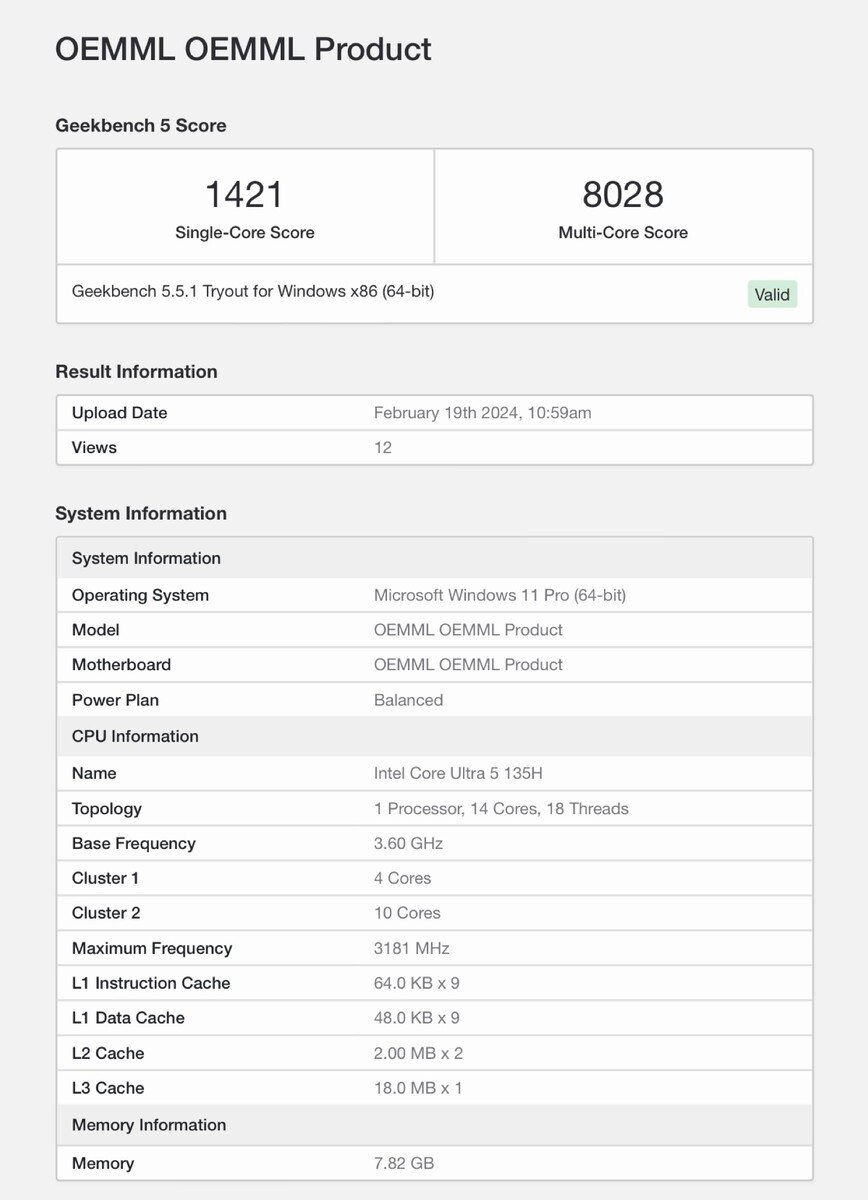Viewport: 868px width, 1200px height.
Task: Click the Result Information heading
Action: [136, 372]
